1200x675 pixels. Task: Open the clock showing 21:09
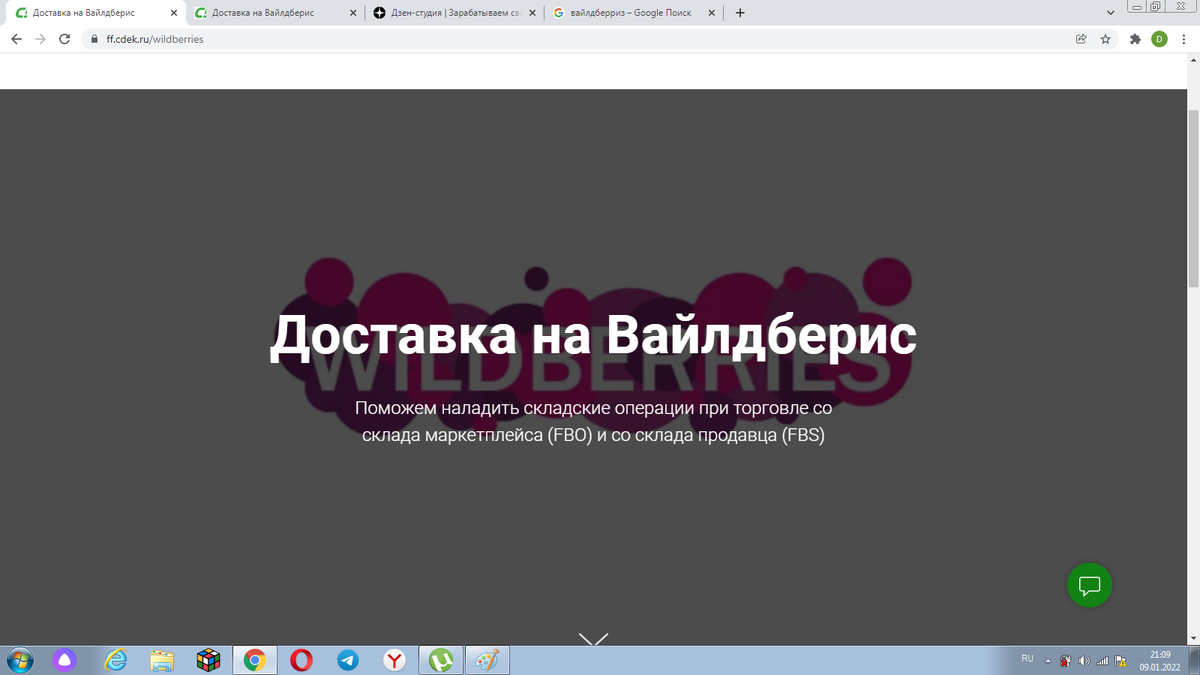tap(1160, 660)
